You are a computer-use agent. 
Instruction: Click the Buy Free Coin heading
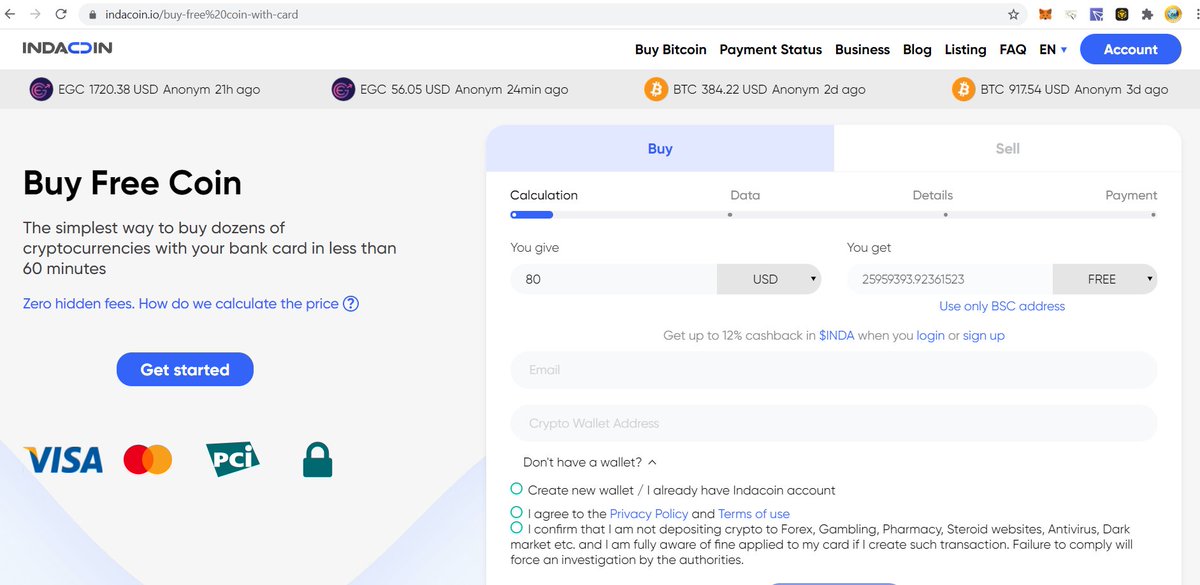click(x=132, y=184)
